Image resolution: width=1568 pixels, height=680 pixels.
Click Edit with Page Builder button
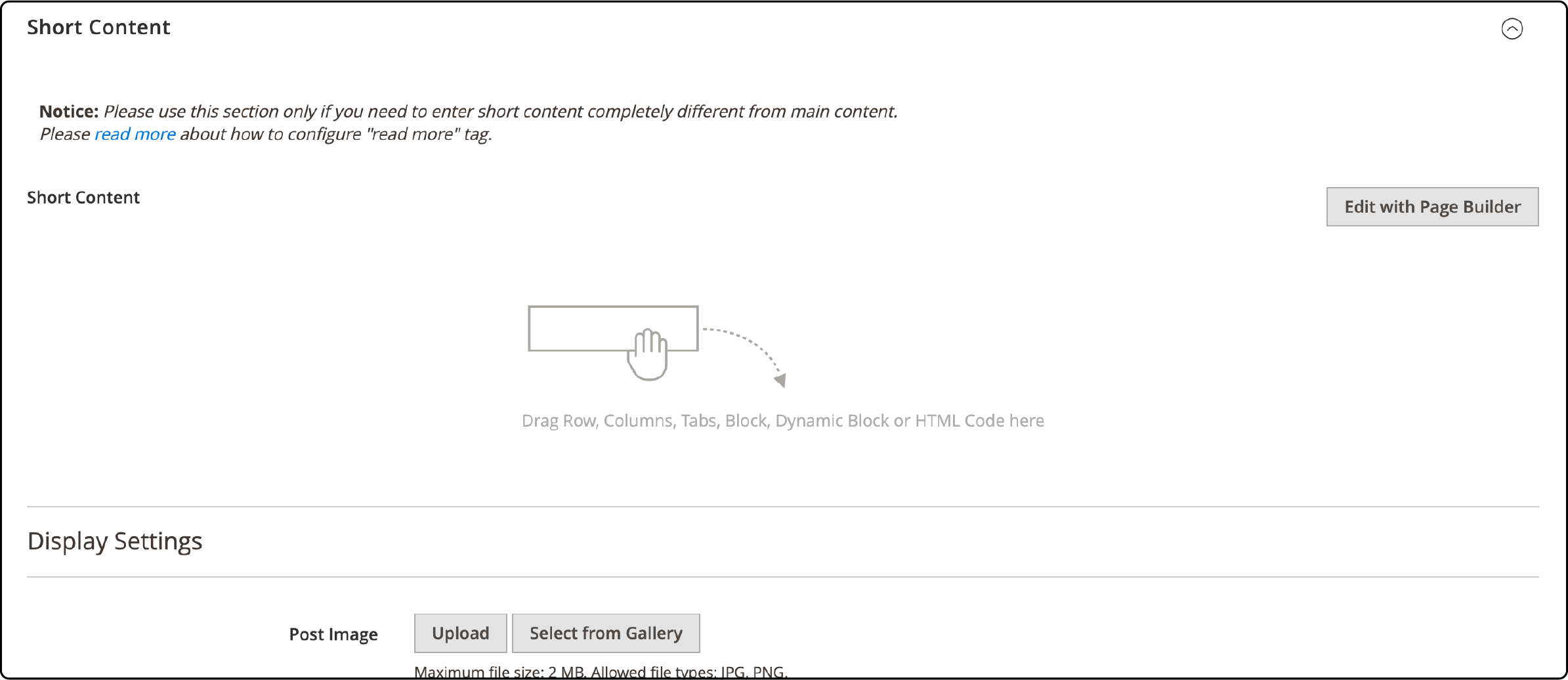[x=1432, y=207]
